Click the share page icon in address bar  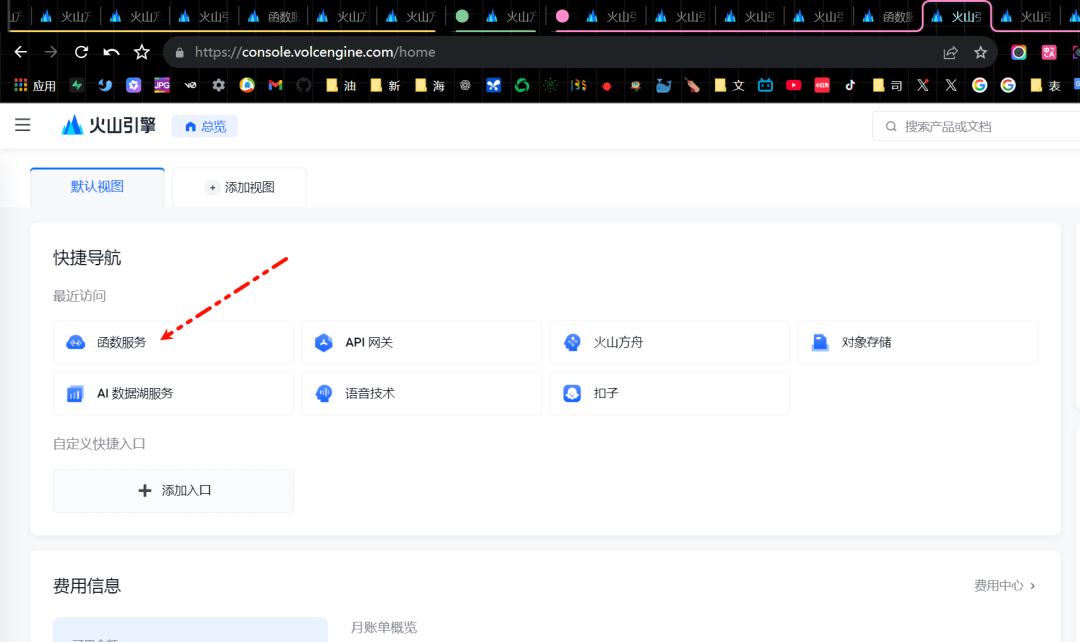click(951, 52)
